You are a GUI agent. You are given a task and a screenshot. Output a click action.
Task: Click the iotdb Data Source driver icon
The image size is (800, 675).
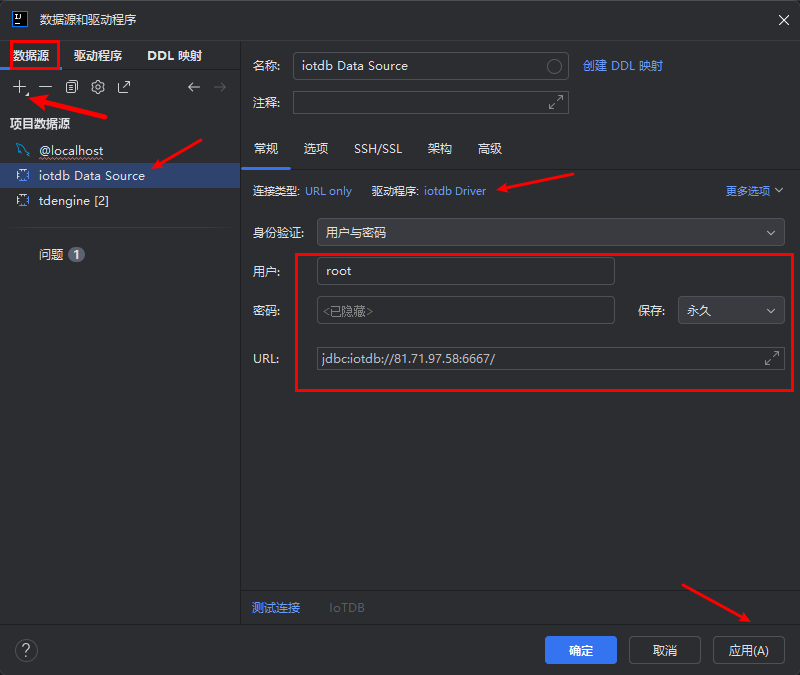(x=23, y=176)
